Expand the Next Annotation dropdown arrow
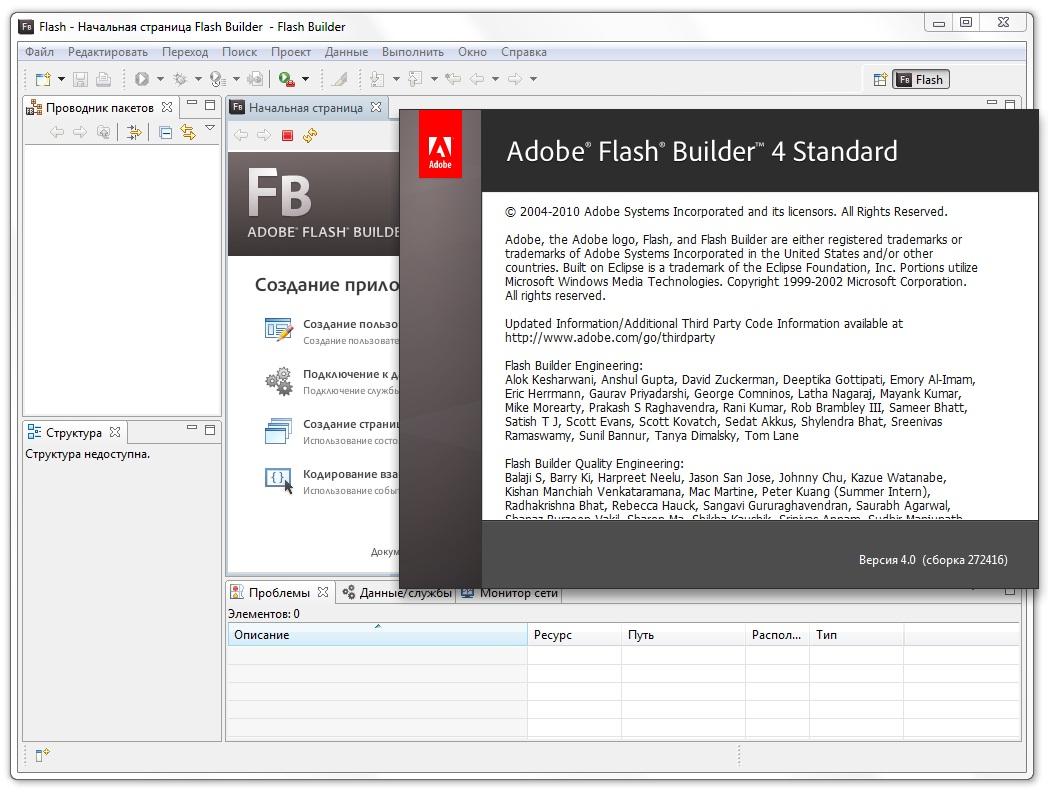The width and height of the screenshot is (1053, 794). 396,79
